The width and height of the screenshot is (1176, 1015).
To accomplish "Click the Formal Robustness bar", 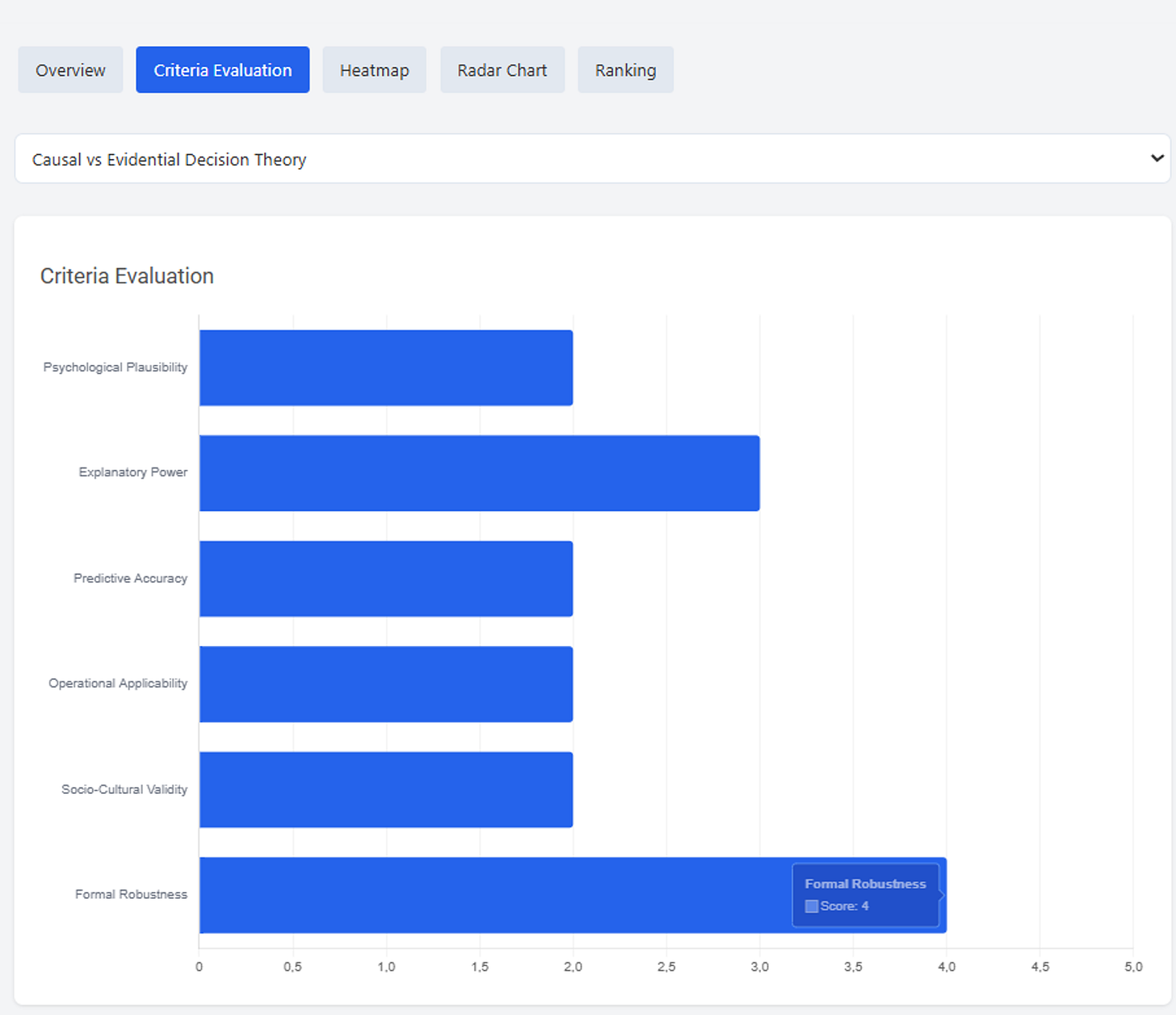I will pyautogui.click(x=573, y=895).
